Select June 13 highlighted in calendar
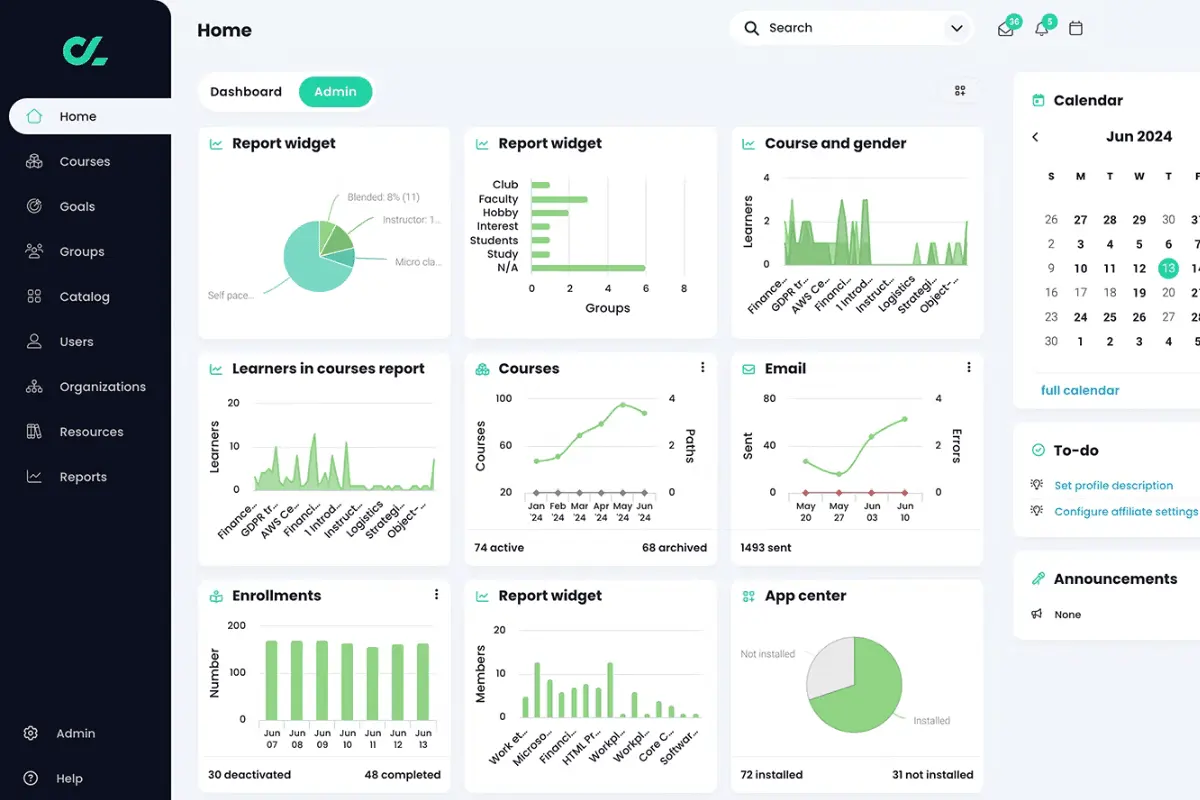The width and height of the screenshot is (1200, 800). [x=1168, y=268]
